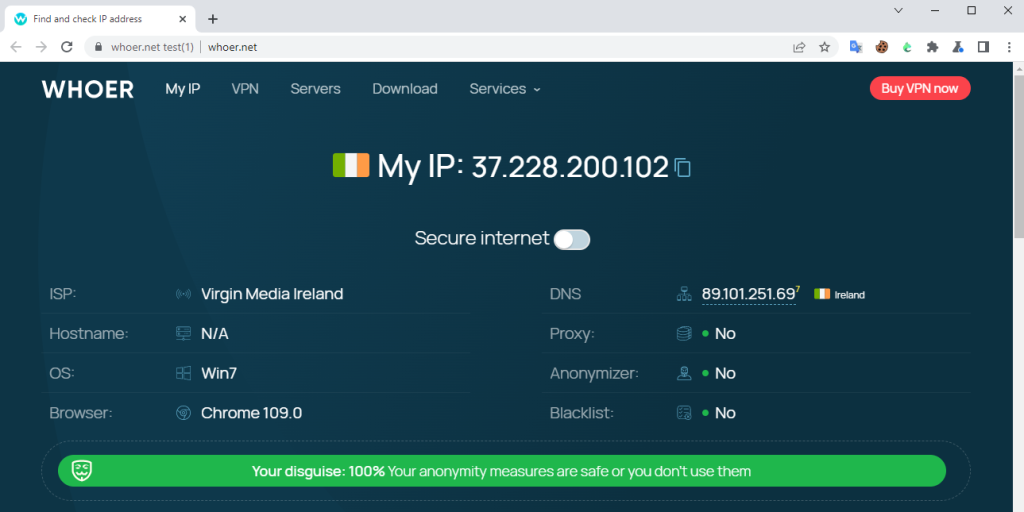Screen dimensions: 1024x512
Task: Click the page vertical scrollbar thumb
Action: click(1018, 157)
